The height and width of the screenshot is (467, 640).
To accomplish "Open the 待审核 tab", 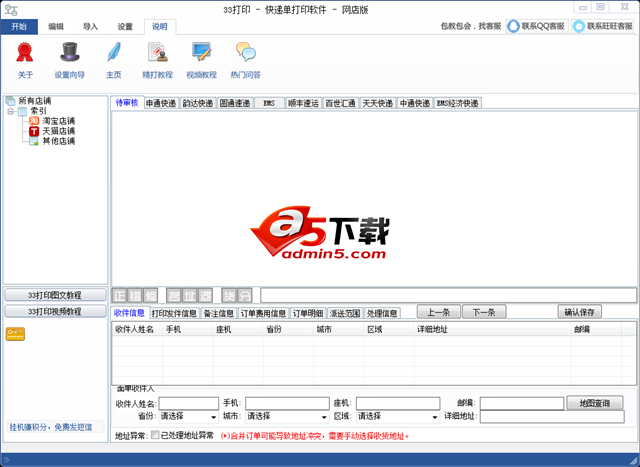I will 127,102.
